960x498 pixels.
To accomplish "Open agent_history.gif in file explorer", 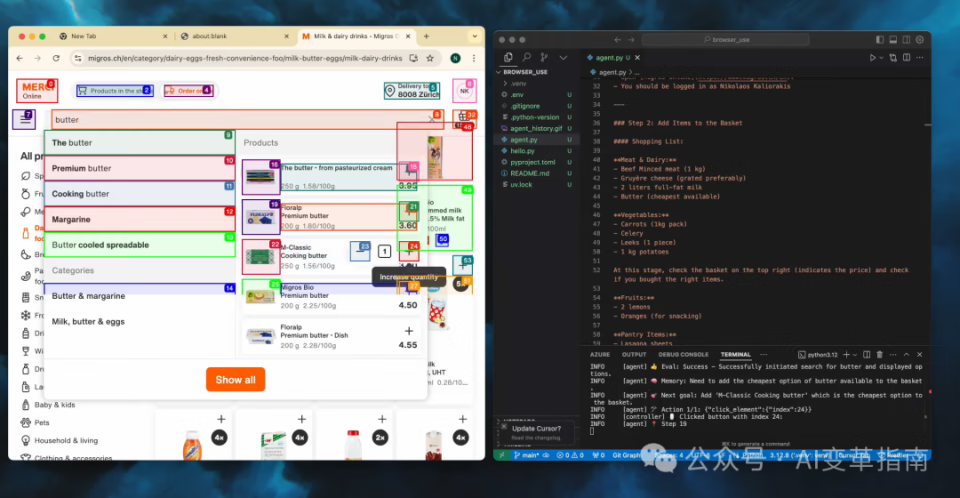I will [x=536, y=128].
